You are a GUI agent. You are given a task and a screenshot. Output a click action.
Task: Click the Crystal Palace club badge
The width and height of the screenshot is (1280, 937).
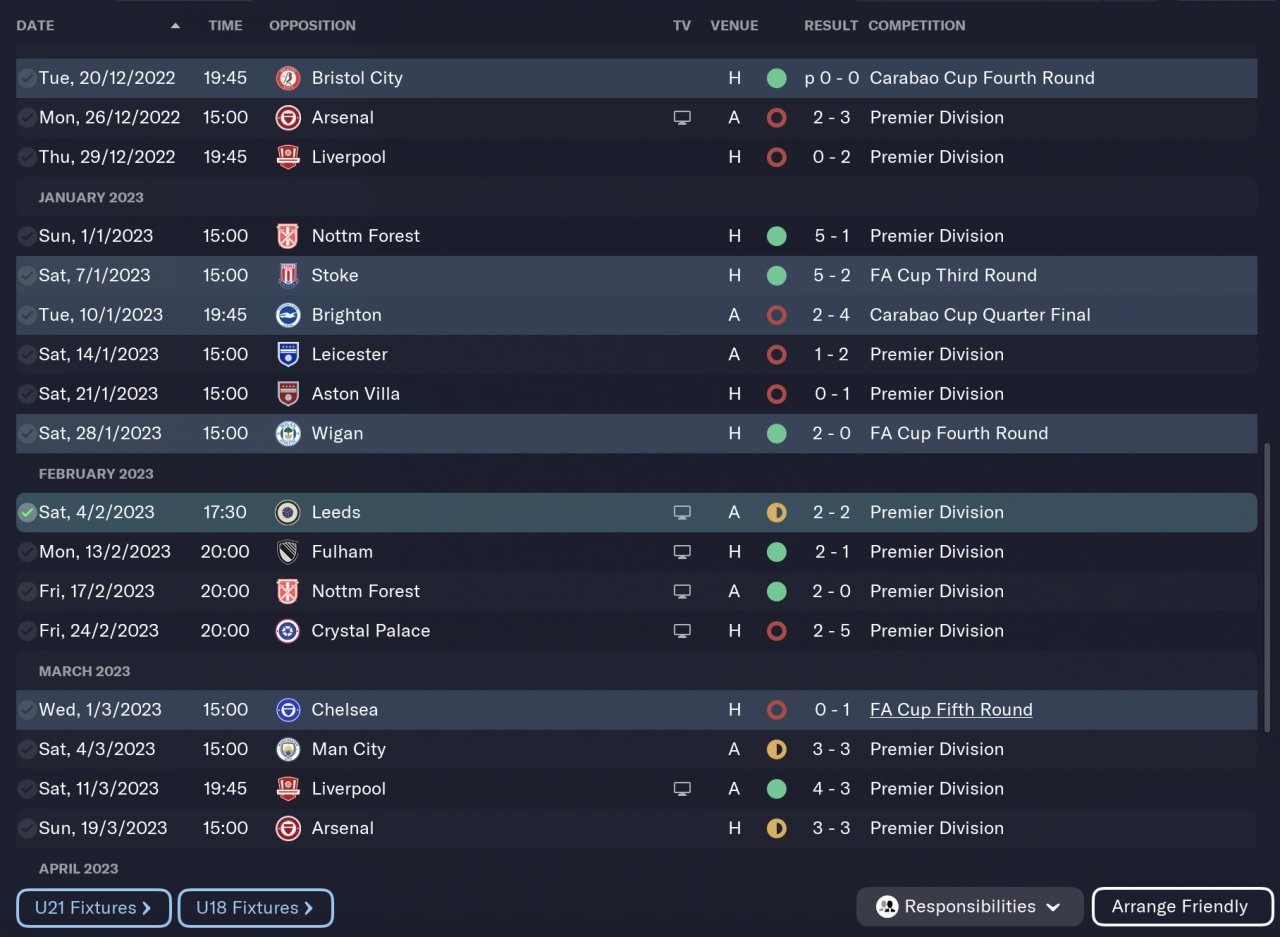point(288,631)
